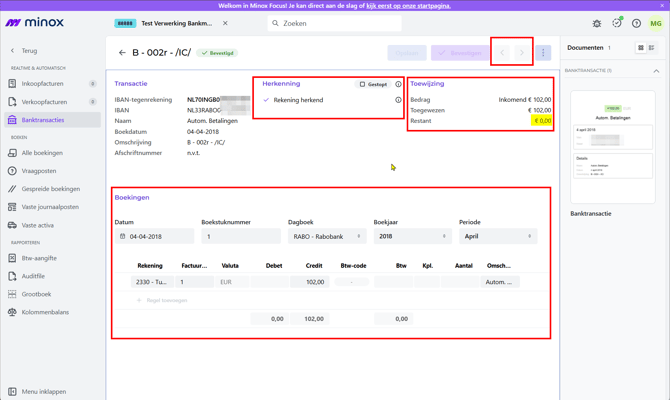
Task: Open the help question mark icon
Action: point(636,24)
